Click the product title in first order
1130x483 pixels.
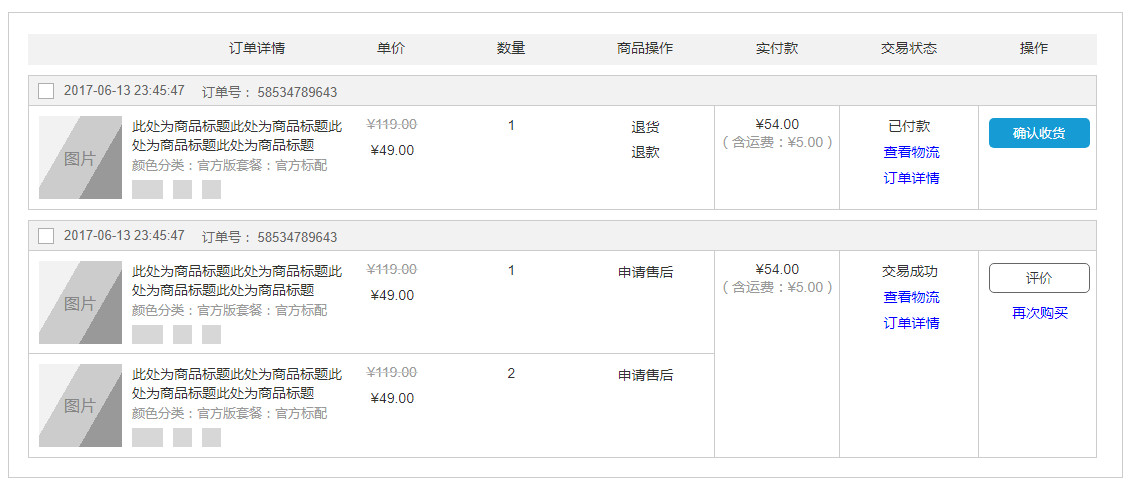point(237,136)
